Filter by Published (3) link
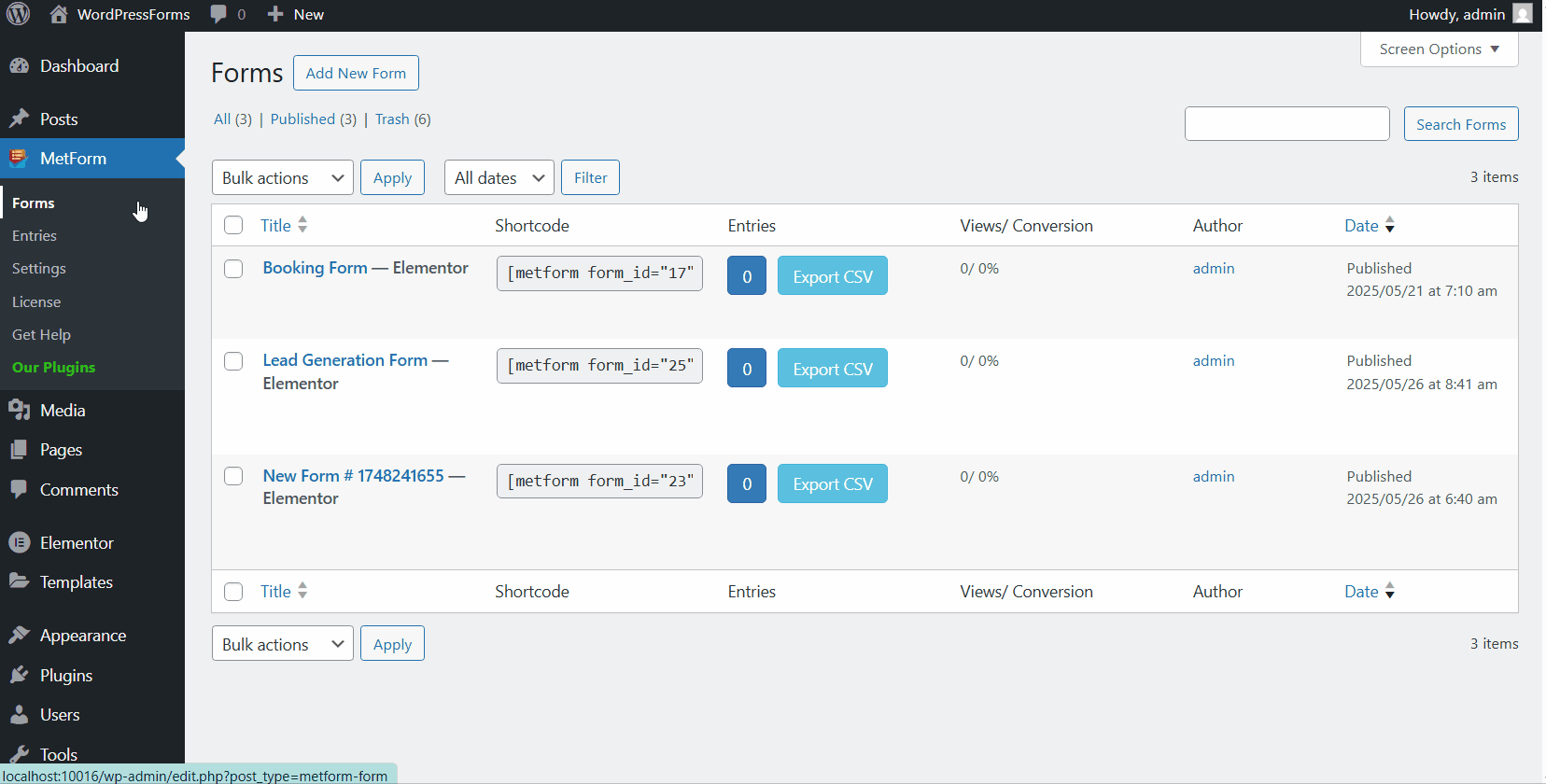 click(314, 119)
